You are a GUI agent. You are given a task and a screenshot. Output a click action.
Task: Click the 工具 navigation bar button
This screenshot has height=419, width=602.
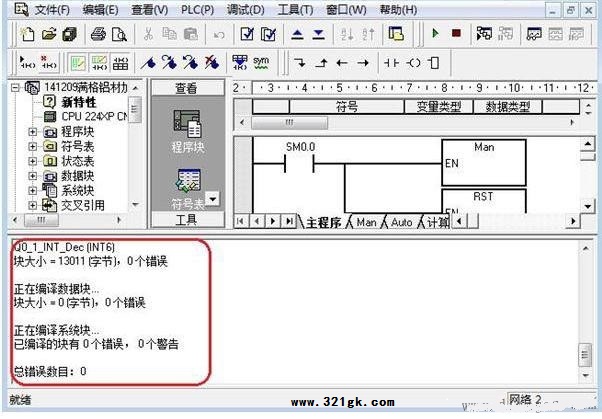187,220
